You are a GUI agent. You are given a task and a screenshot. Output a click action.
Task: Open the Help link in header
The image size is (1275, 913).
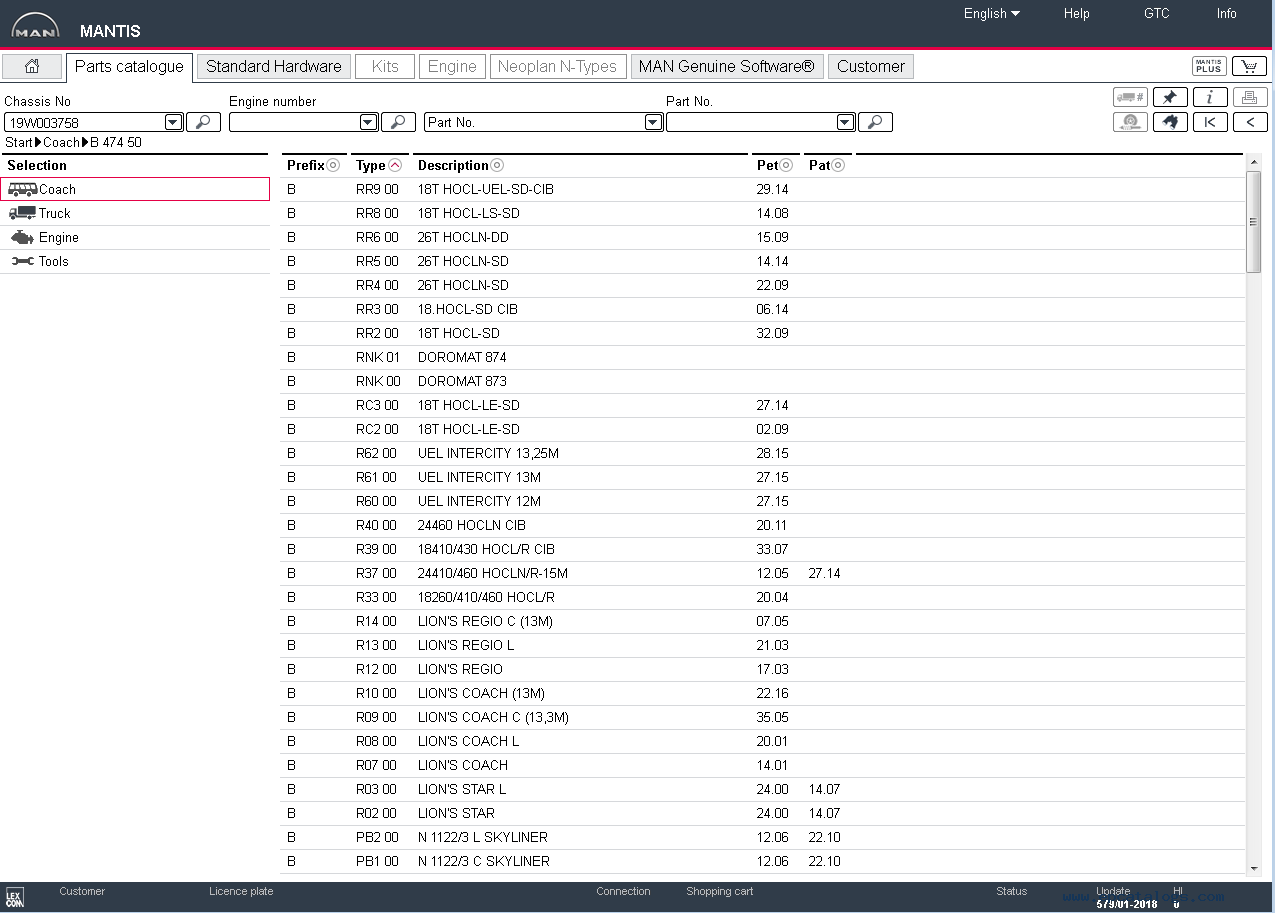pyautogui.click(x=1077, y=14)
